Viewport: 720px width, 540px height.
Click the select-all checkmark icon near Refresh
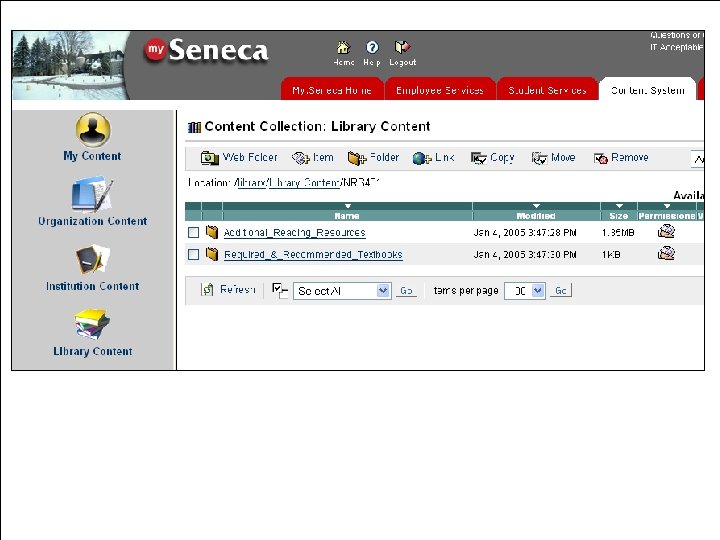[280, 290]
